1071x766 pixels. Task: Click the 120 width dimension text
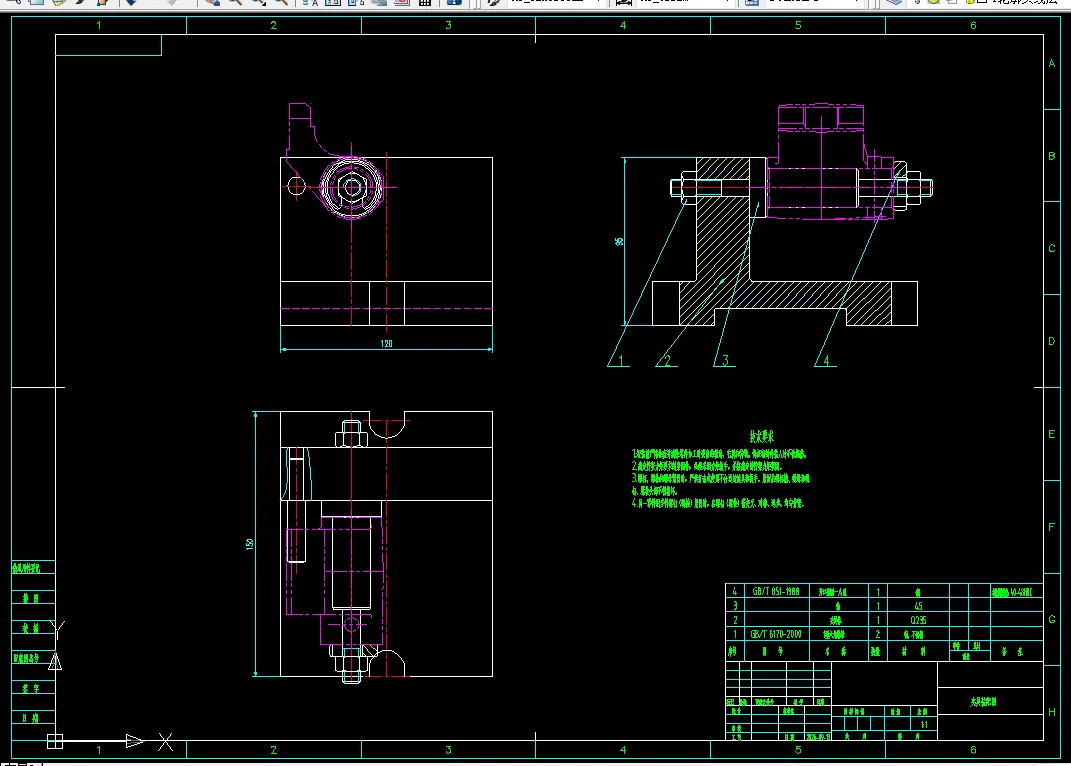(387, 344)
